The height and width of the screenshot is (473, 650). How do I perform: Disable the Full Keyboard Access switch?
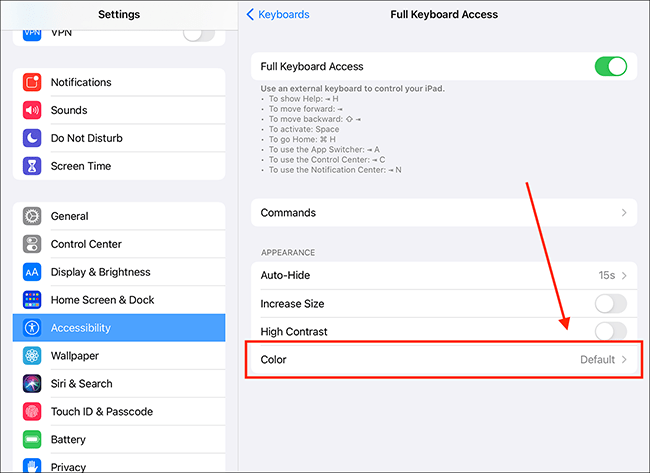(x=611, y=66)
